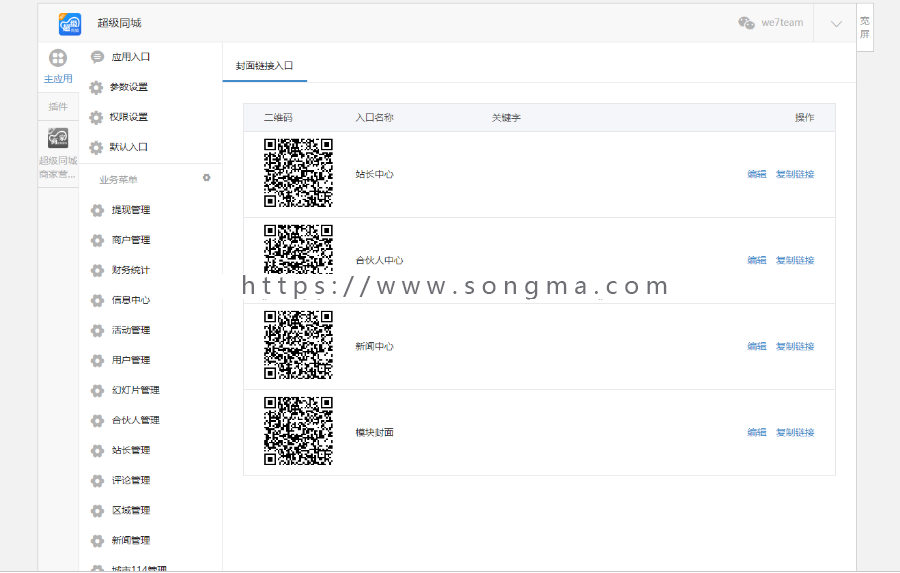
Task: Open 评论管理 in the business menu
Action: pos(131,481)
